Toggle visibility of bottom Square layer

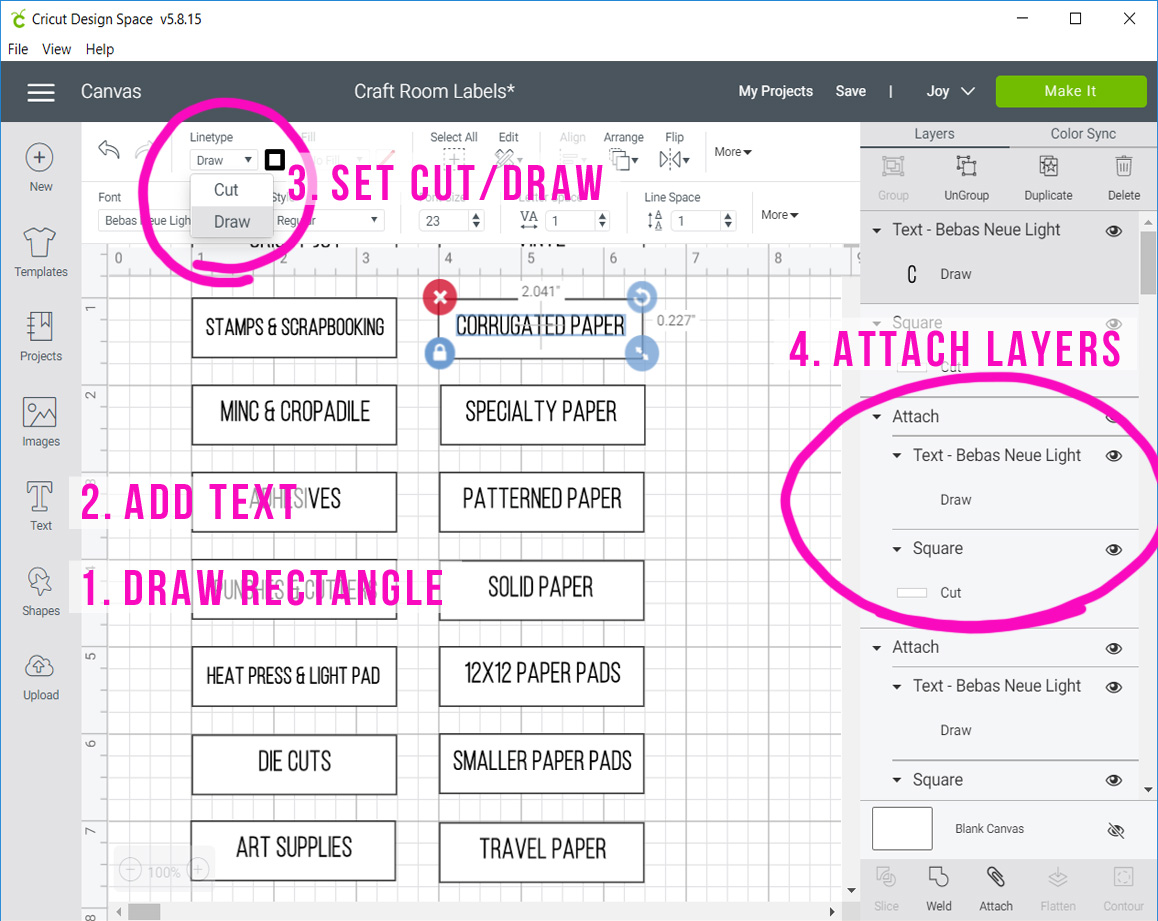tap(1114, 781)
